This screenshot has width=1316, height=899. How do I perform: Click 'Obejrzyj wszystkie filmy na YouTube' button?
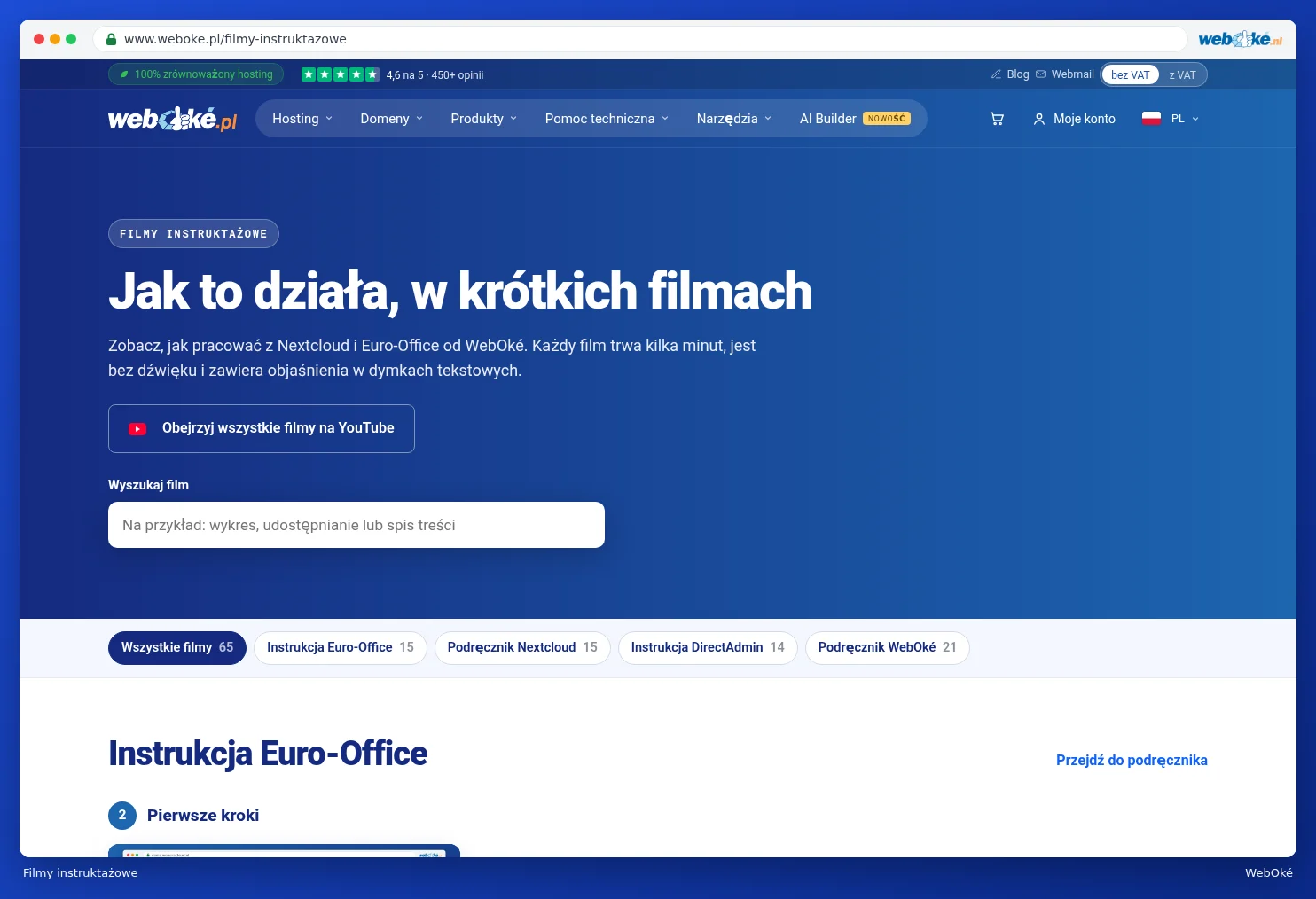(x=262, y=429)
